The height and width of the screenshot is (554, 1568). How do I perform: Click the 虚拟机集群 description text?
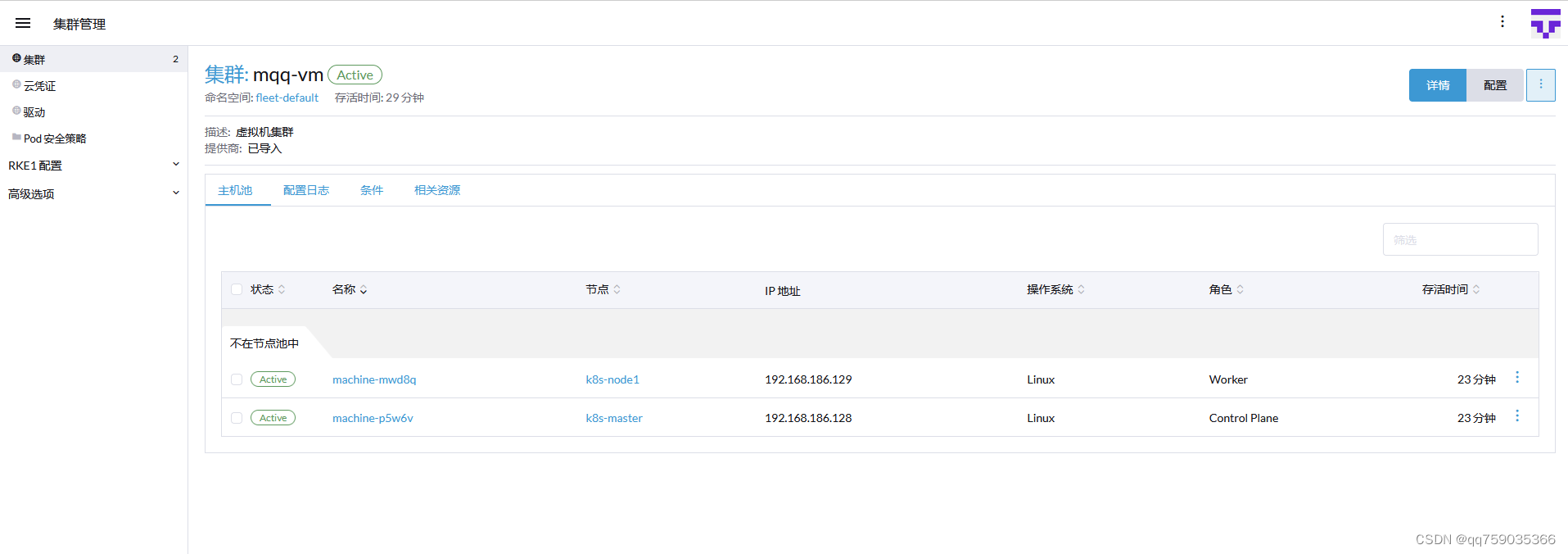(x=264, y=132)
